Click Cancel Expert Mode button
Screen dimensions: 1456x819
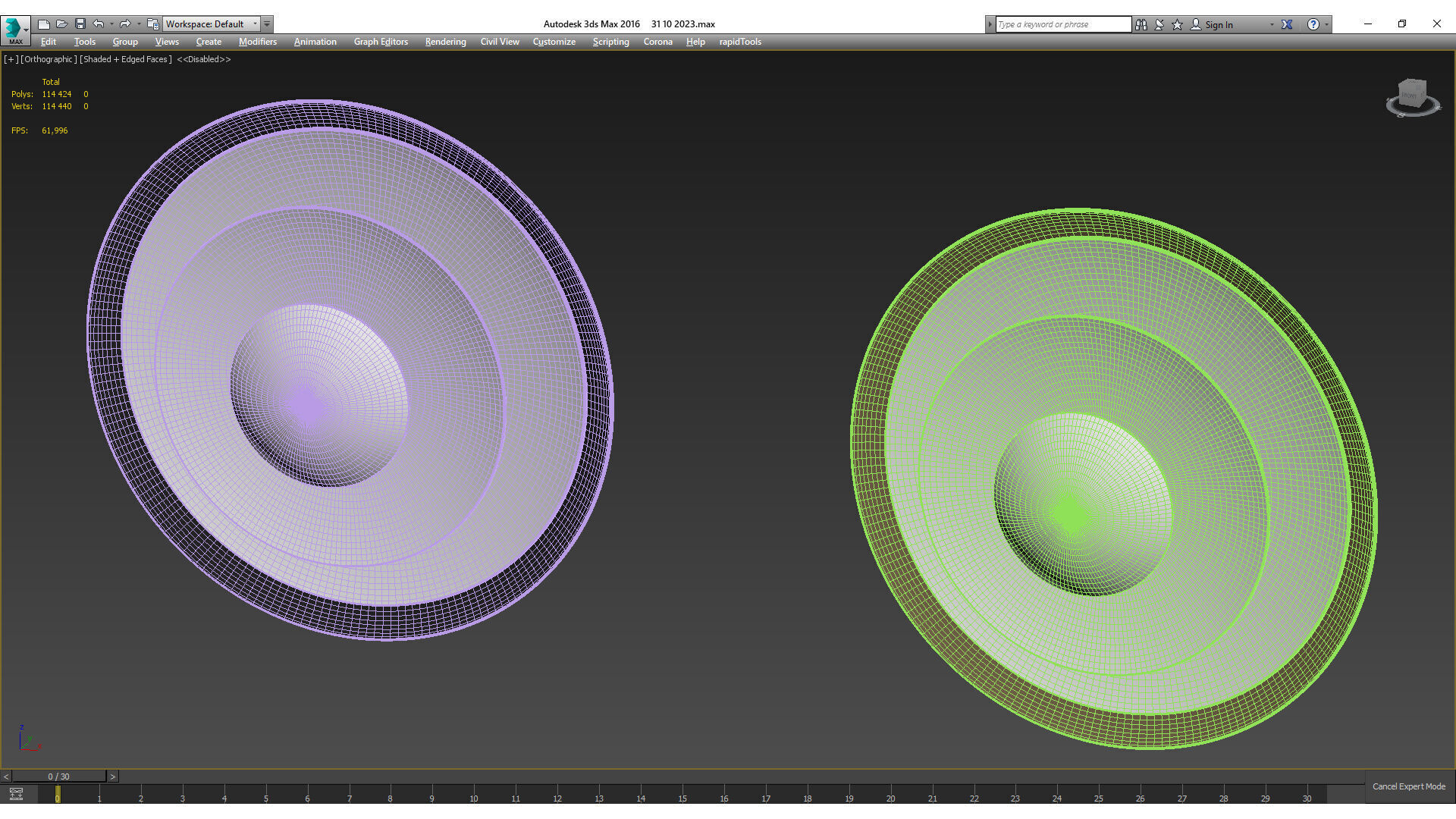click(x=1408, y=786)
